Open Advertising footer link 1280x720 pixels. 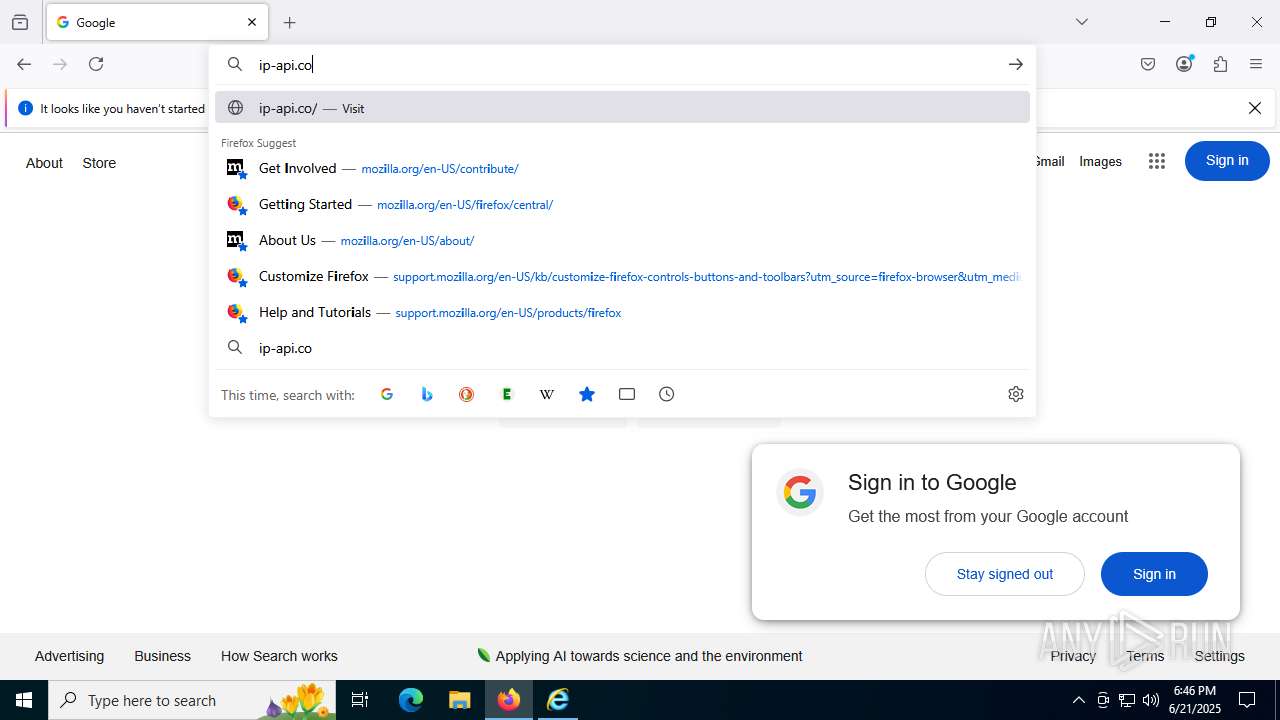(69, 656)
